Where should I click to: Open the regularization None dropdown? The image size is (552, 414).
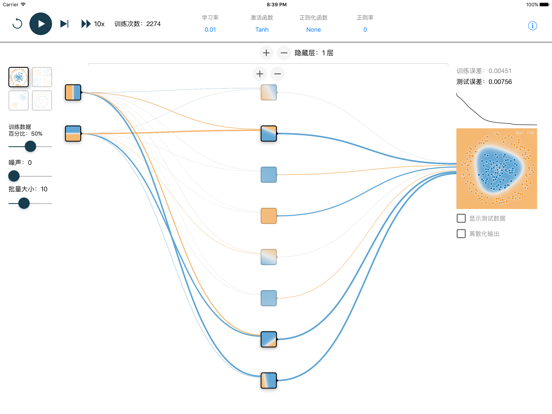tap(313, 30)
